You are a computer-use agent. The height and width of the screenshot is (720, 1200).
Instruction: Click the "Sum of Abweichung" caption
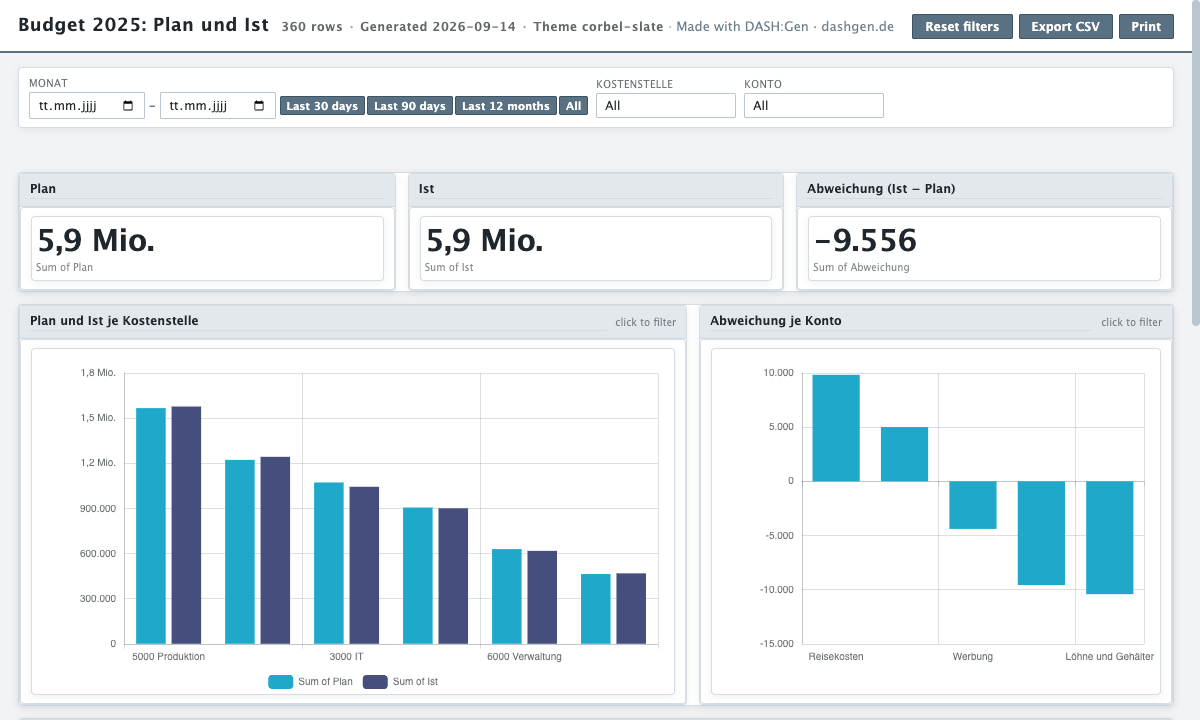861,268
